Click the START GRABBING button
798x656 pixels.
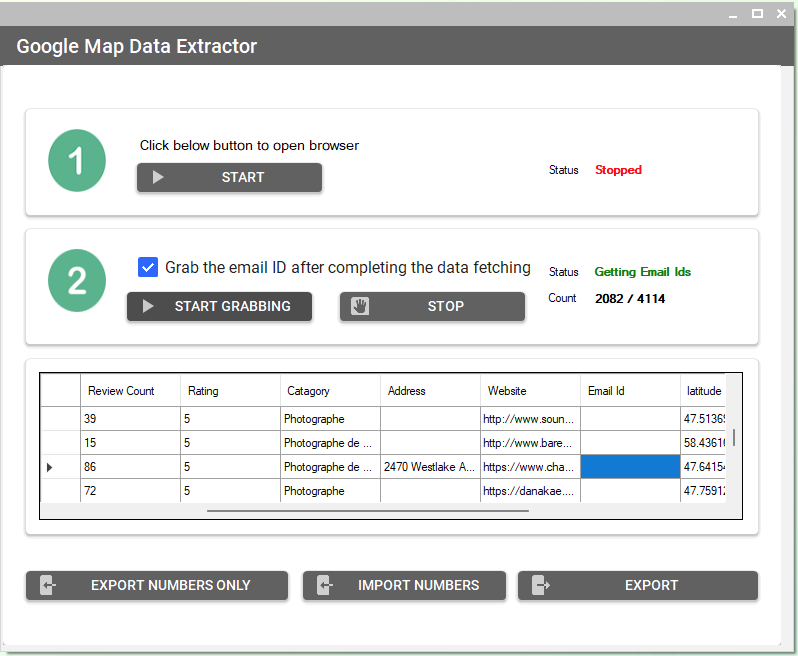coord(219,306)
